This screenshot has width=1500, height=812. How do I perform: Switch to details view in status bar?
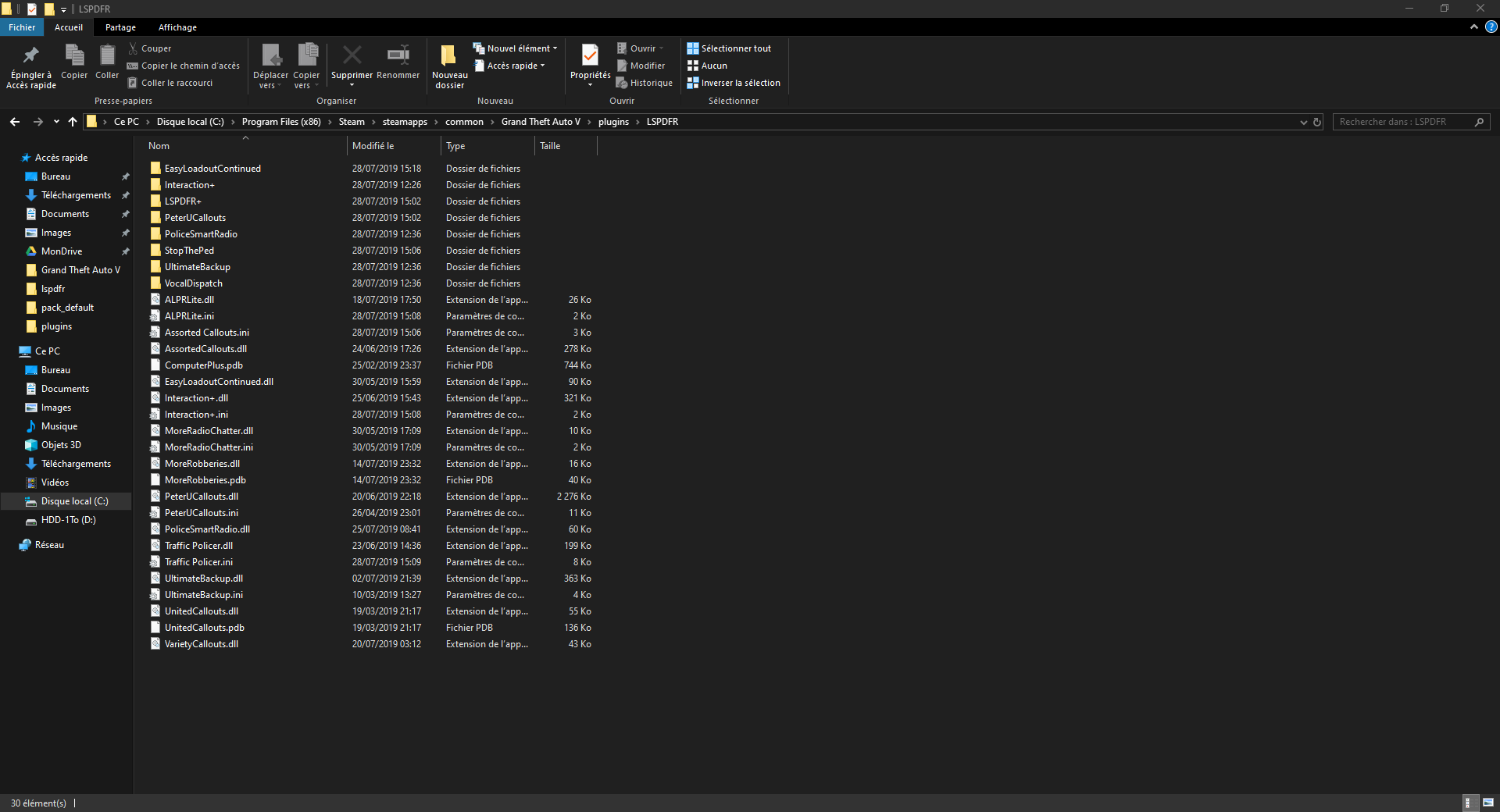(x=1469, y=803)
